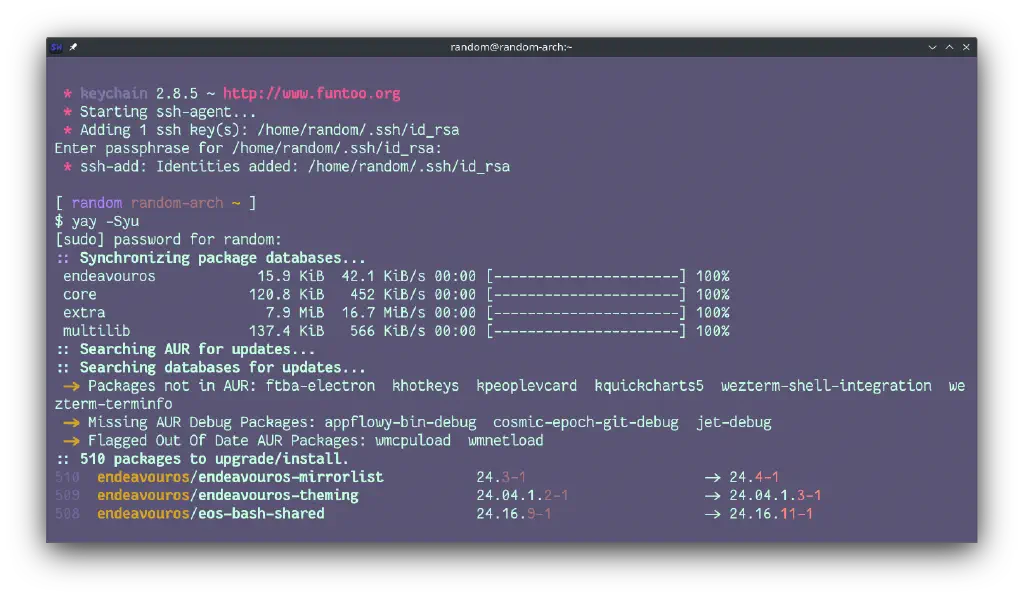The image size is (1024, 598).
Task: Select the 'core' database row name
Action: [x=80, y=294]
